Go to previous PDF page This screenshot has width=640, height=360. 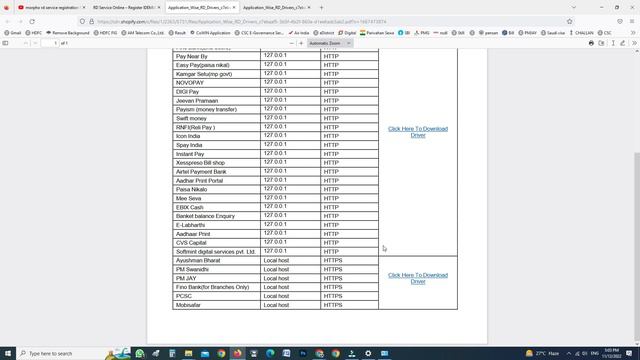26,43
